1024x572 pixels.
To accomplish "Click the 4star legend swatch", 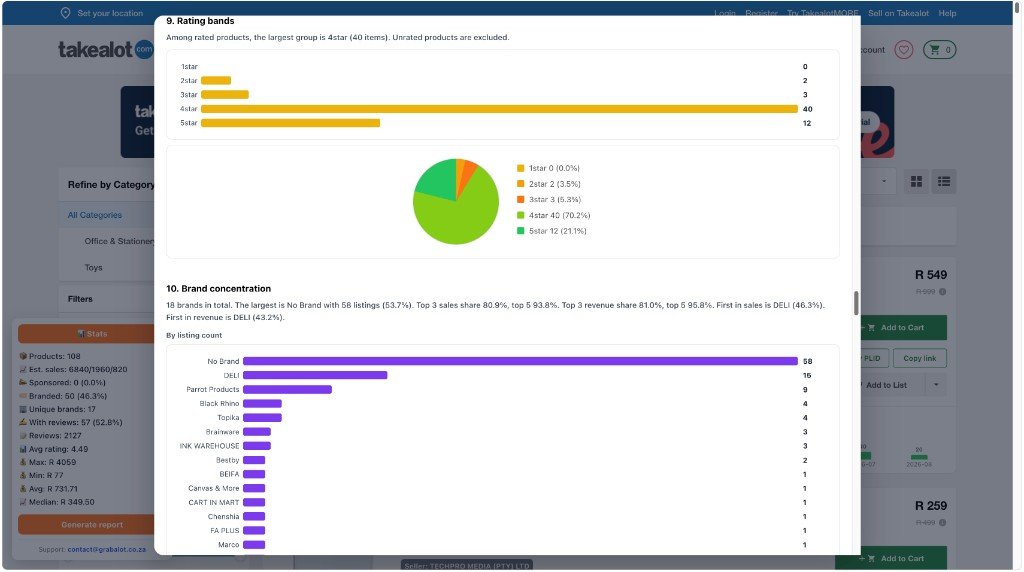I will click(520, 215).
